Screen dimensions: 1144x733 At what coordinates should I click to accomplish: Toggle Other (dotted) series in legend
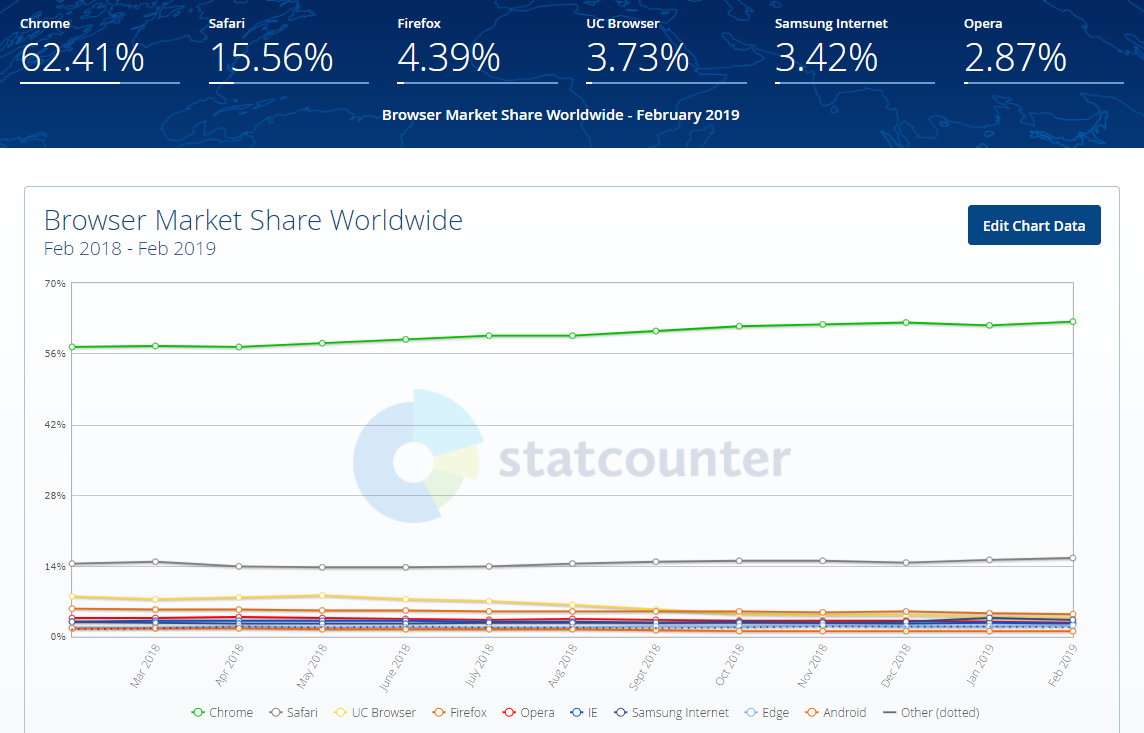(x=931, y=713)
